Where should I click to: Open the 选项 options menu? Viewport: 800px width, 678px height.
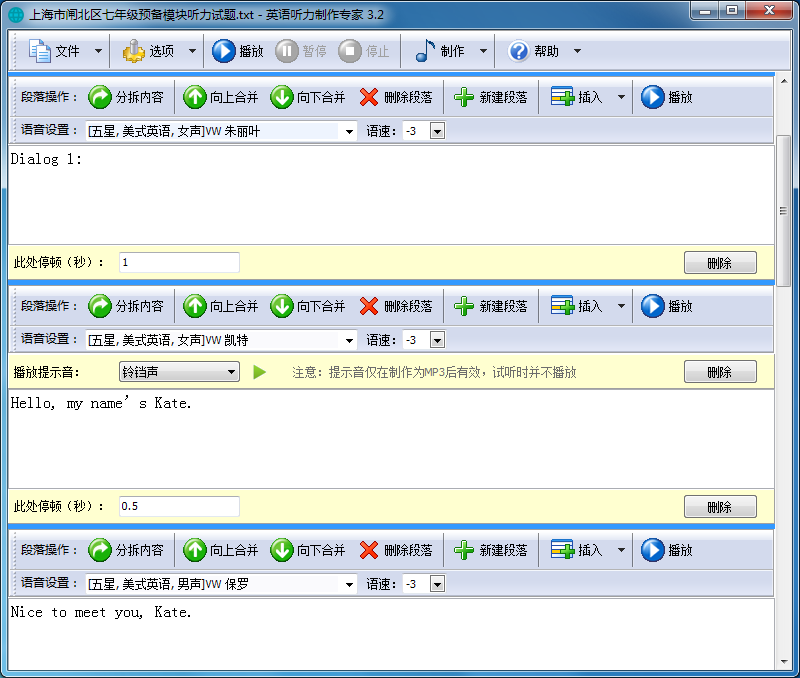tap(159, 51)
